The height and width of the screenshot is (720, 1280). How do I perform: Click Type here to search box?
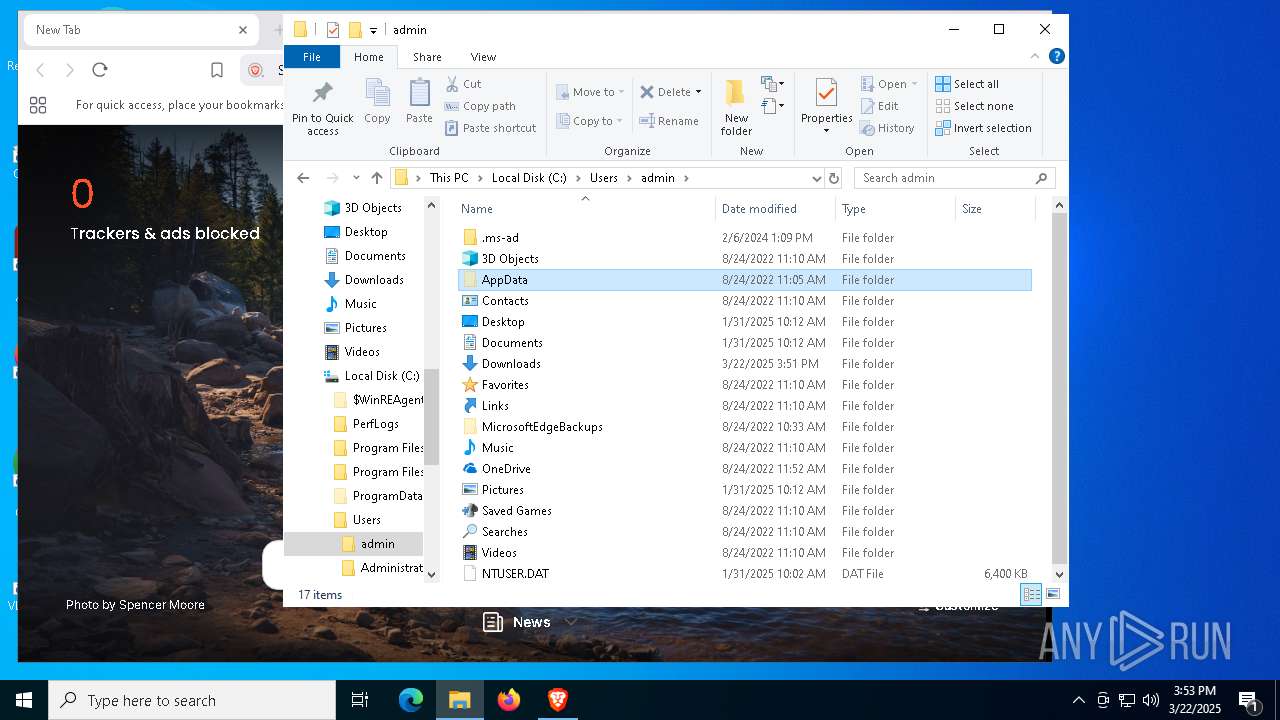(x=192, y=700)
